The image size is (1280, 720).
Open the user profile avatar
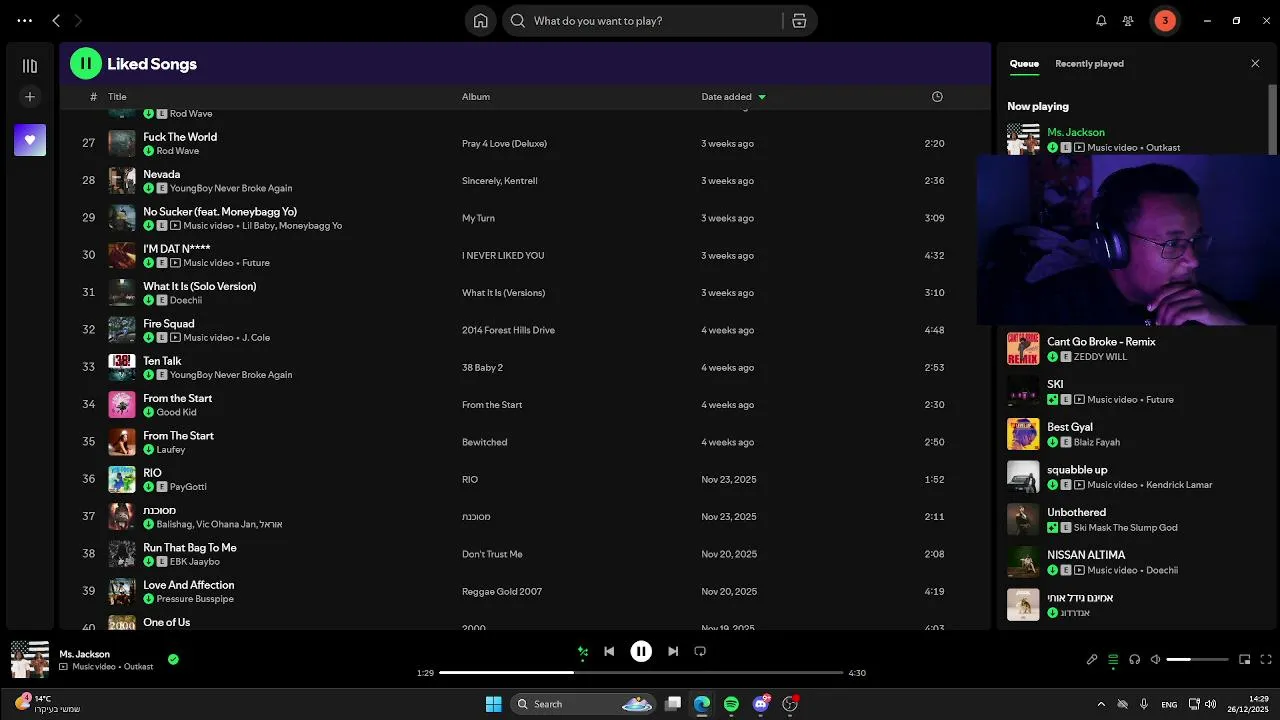tap(1164, 20)
